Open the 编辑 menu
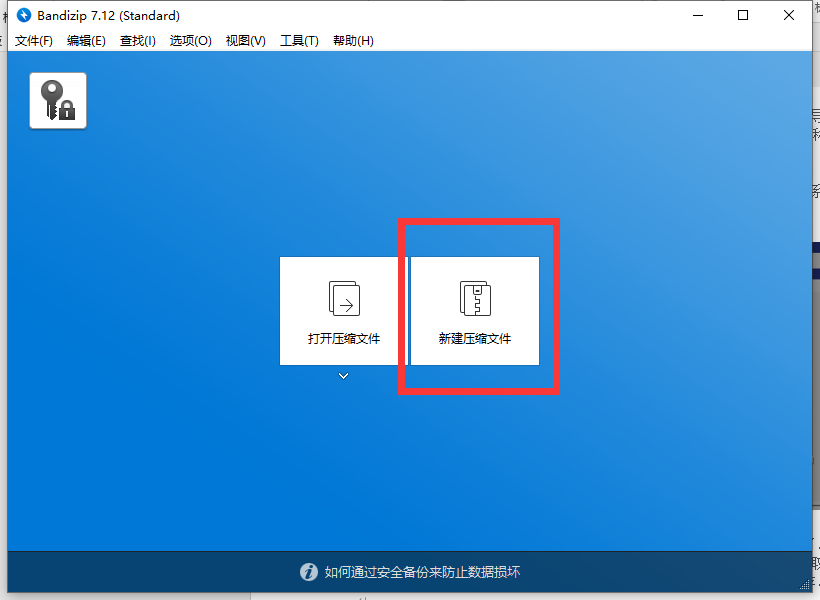This screenshot has height=600, width=820. tap(86, 41)
